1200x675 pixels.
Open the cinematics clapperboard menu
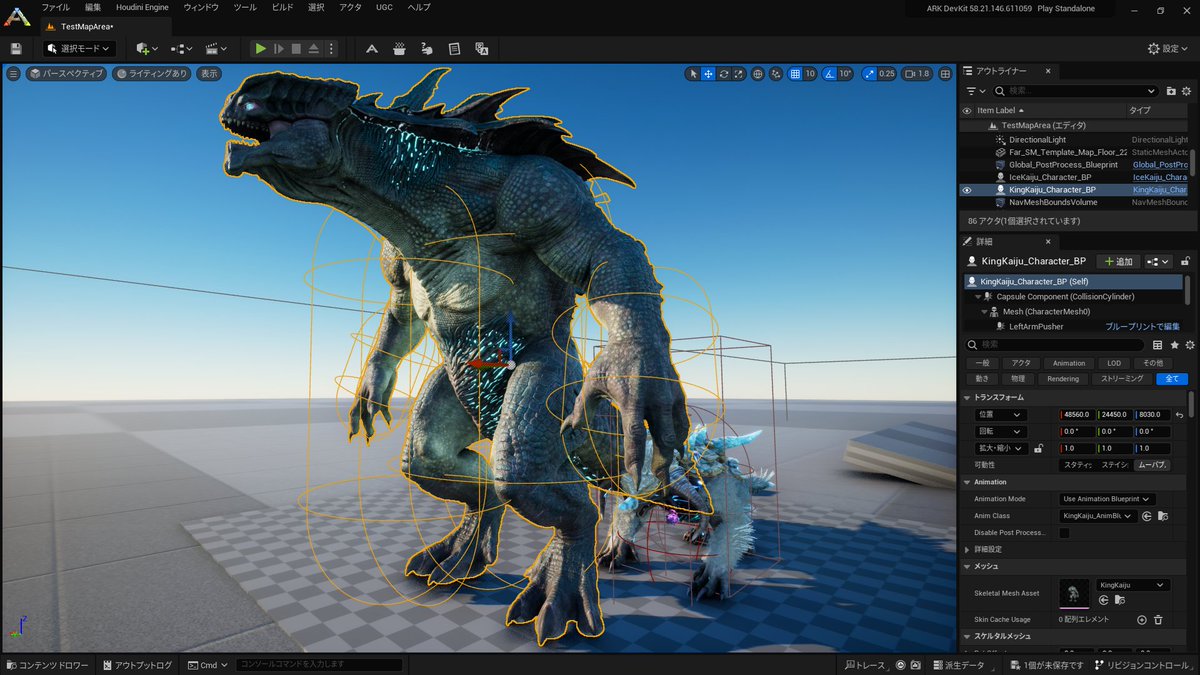216,48
